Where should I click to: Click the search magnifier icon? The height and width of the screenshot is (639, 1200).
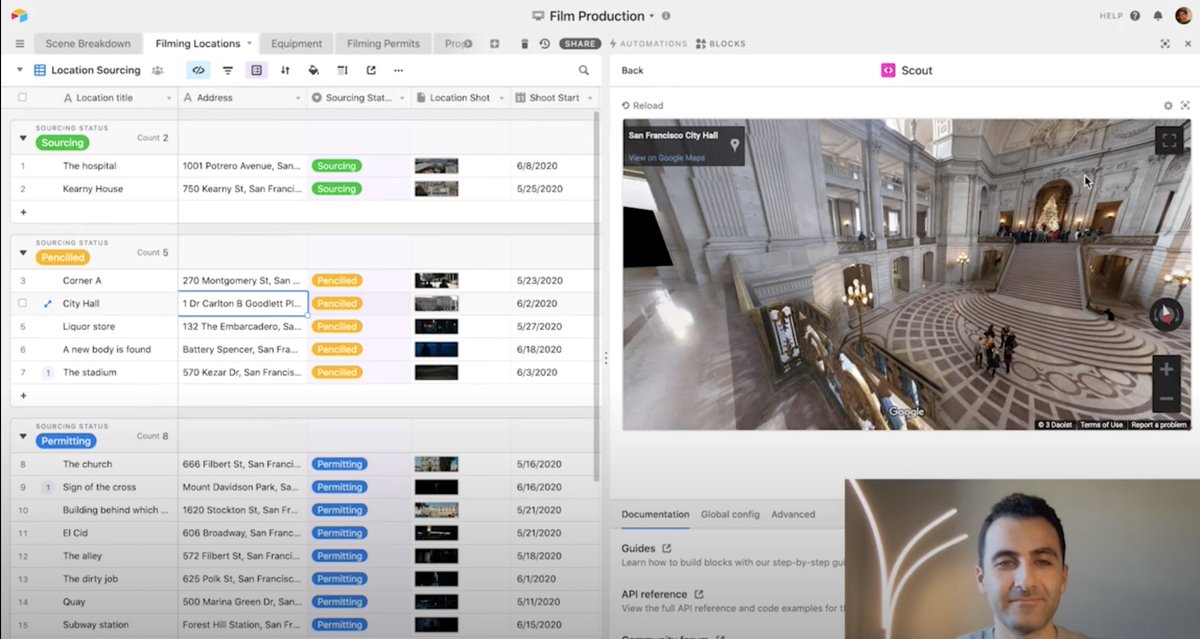click(584, 70)
